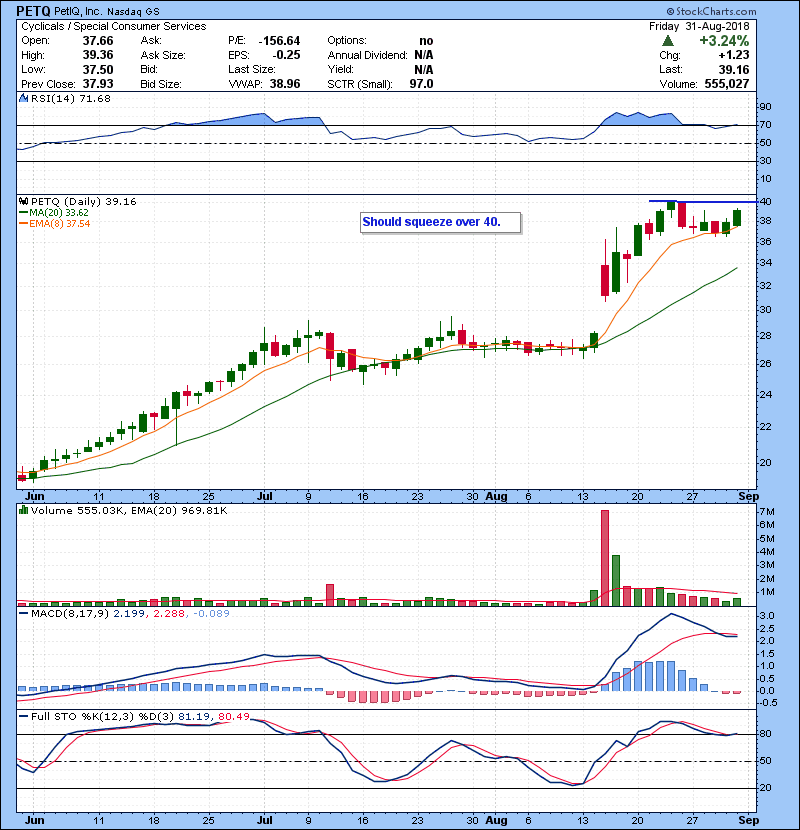Click the Jul label on price chart date axis
Viewport: 800px width, 830px height.
pyautogui.click(x=264, y=497)
